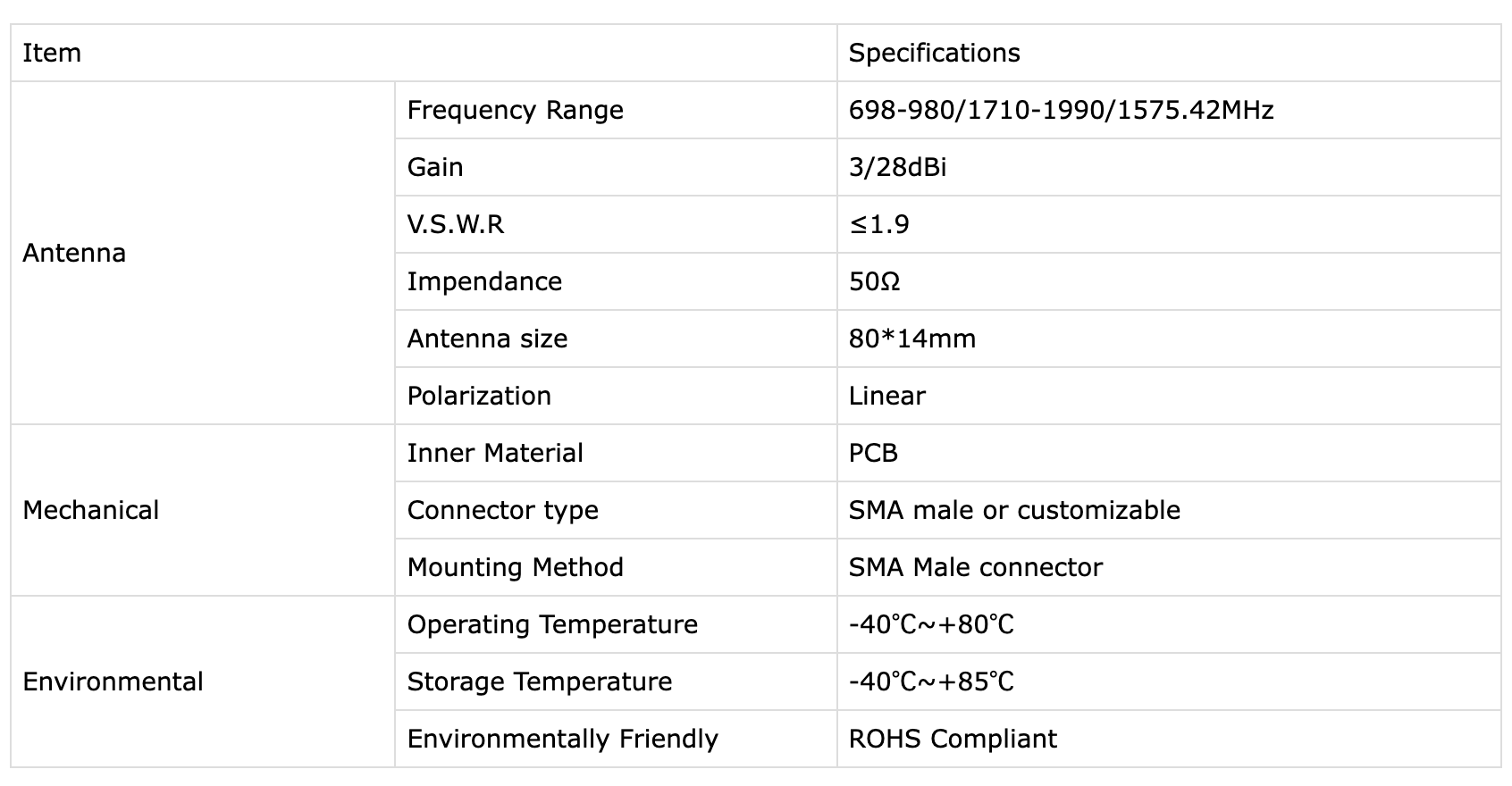1512x786 pixels.
Task: Select SMA male or customizable text
Action: click(x=1014, y=510)
